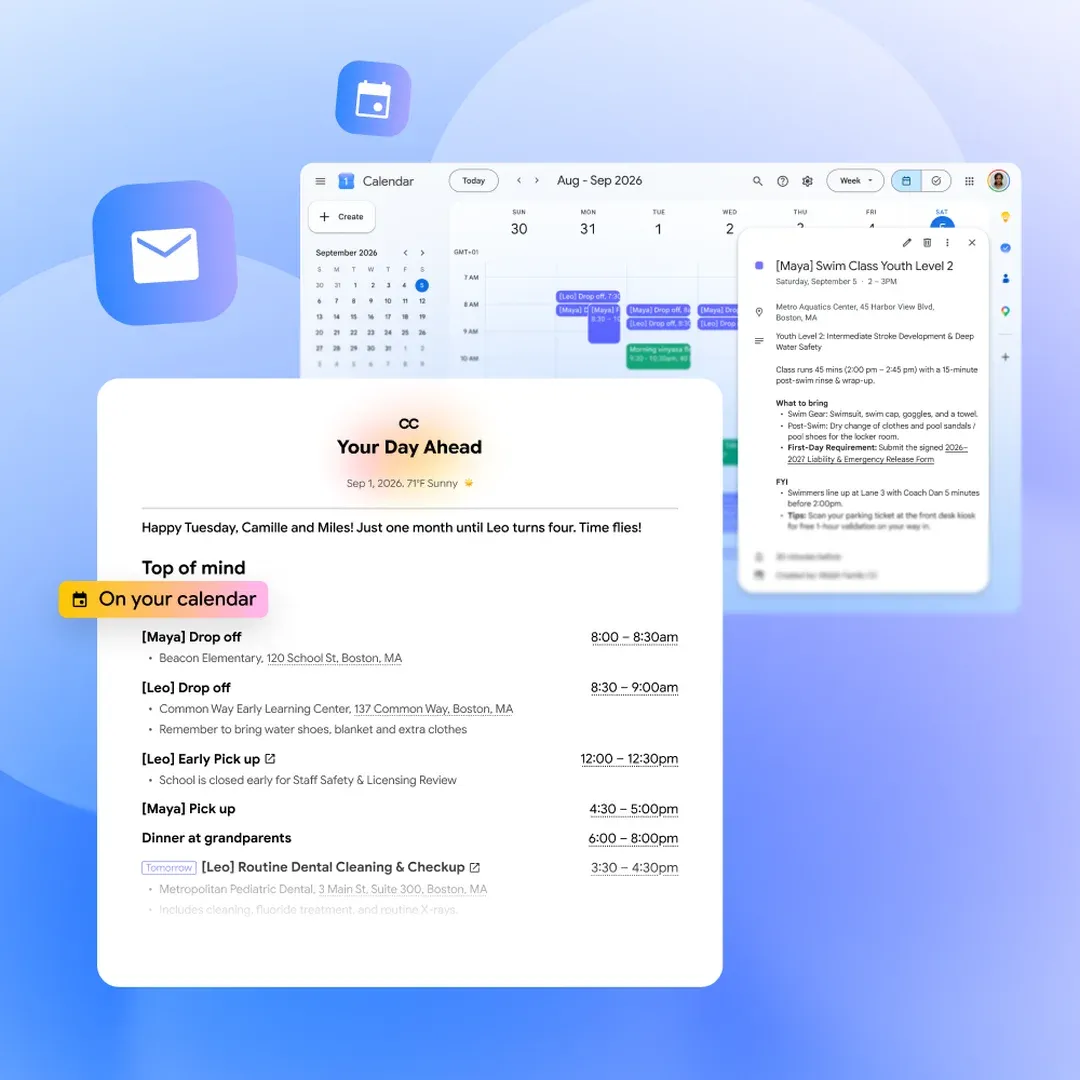The width and height of the screenshot is (1080, 1080).
Task: Click the 12:00 – 12:30pm time
Action: (629, 758)
